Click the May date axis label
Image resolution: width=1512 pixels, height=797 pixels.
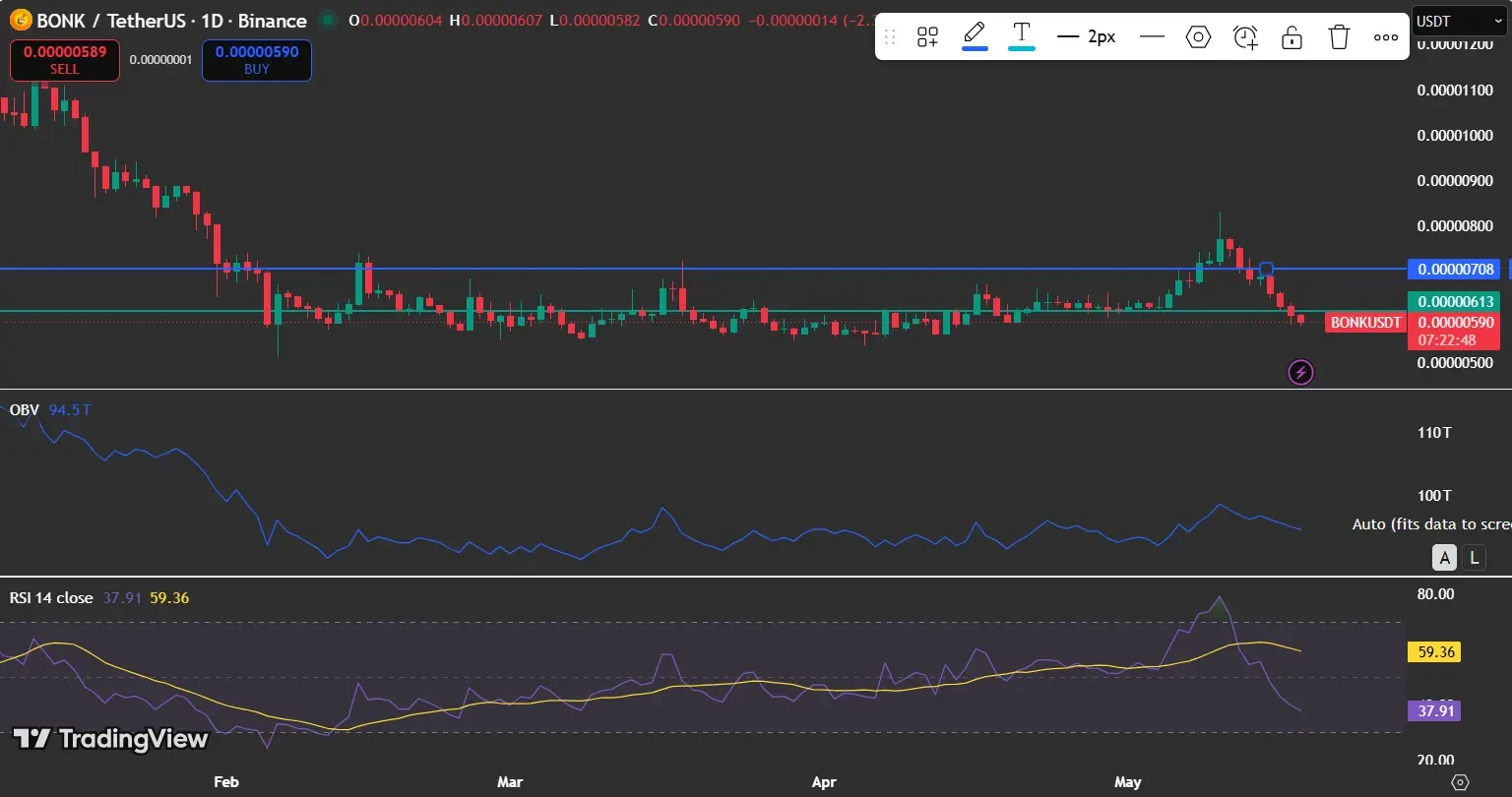(x=1128, y=782)
